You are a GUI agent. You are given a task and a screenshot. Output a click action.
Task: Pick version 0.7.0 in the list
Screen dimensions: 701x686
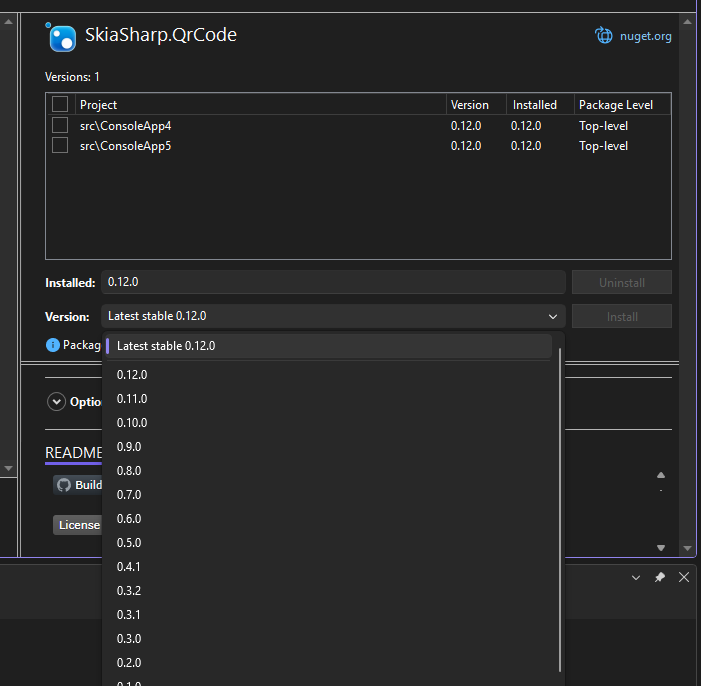(329, 495)
